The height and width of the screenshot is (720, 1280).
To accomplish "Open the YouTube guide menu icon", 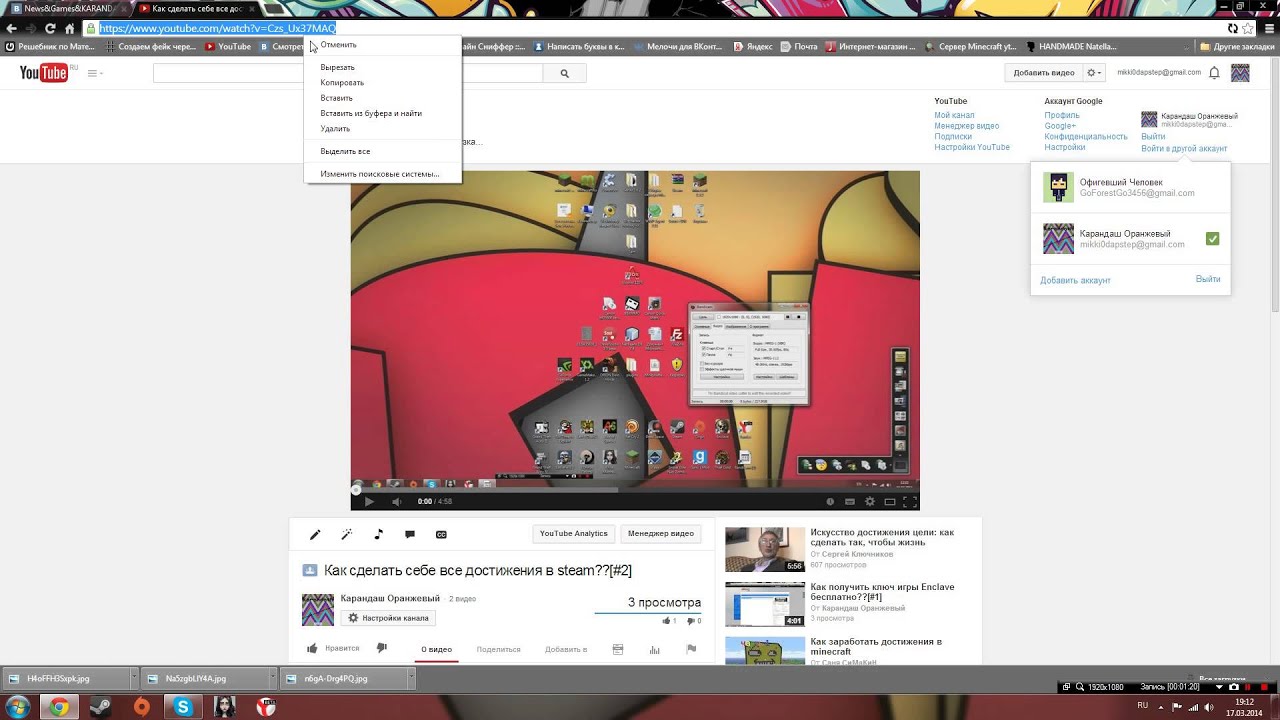I will (x=95, y=73).
